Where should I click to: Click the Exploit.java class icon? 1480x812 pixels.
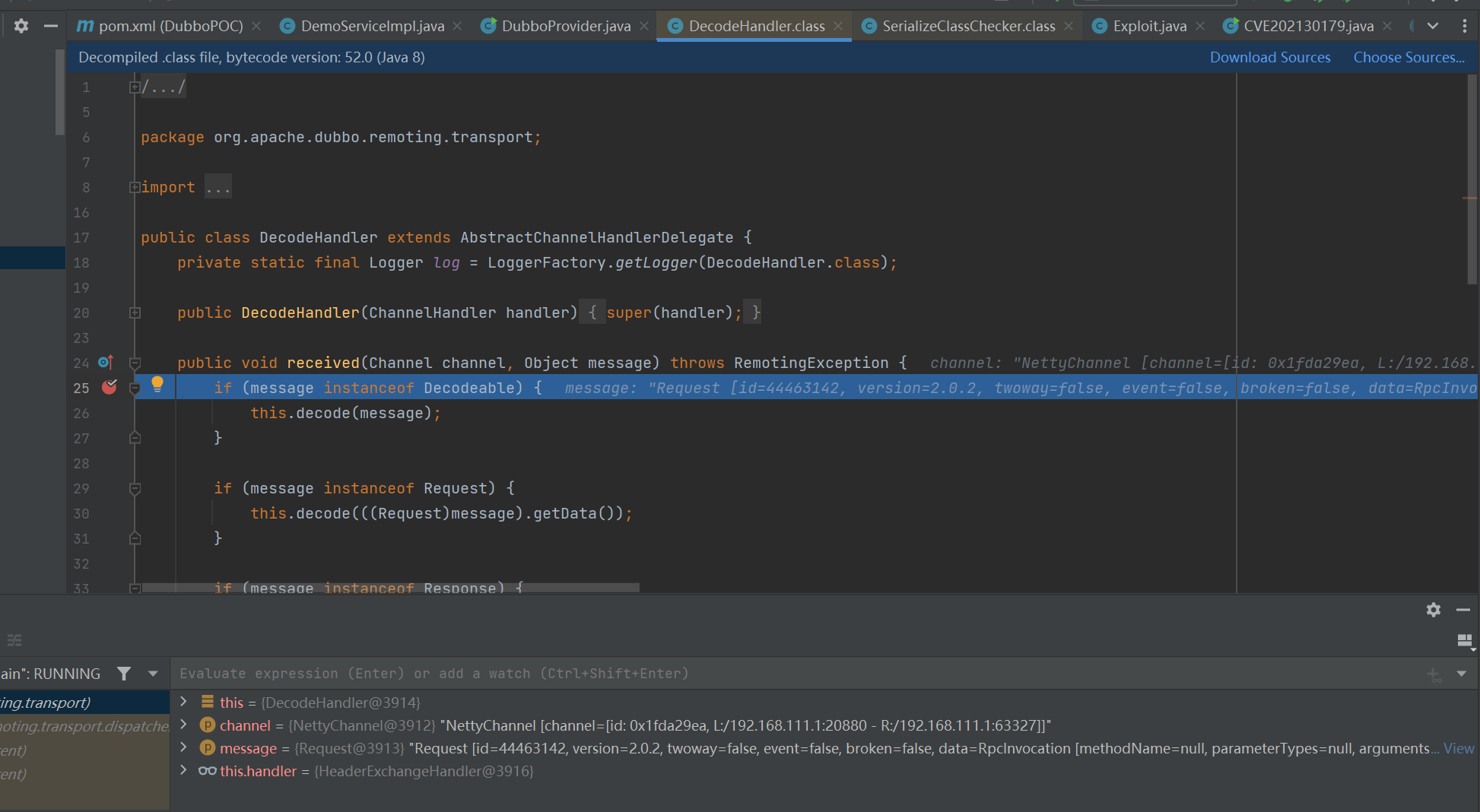(x=1099, y=26)
